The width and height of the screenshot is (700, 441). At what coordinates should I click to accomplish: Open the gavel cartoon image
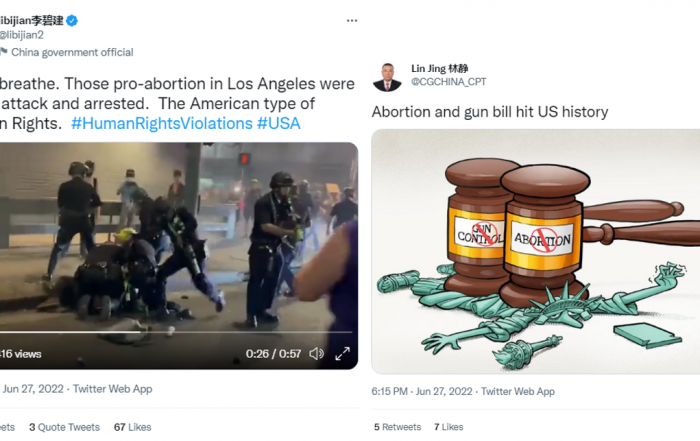click(536, 251)
